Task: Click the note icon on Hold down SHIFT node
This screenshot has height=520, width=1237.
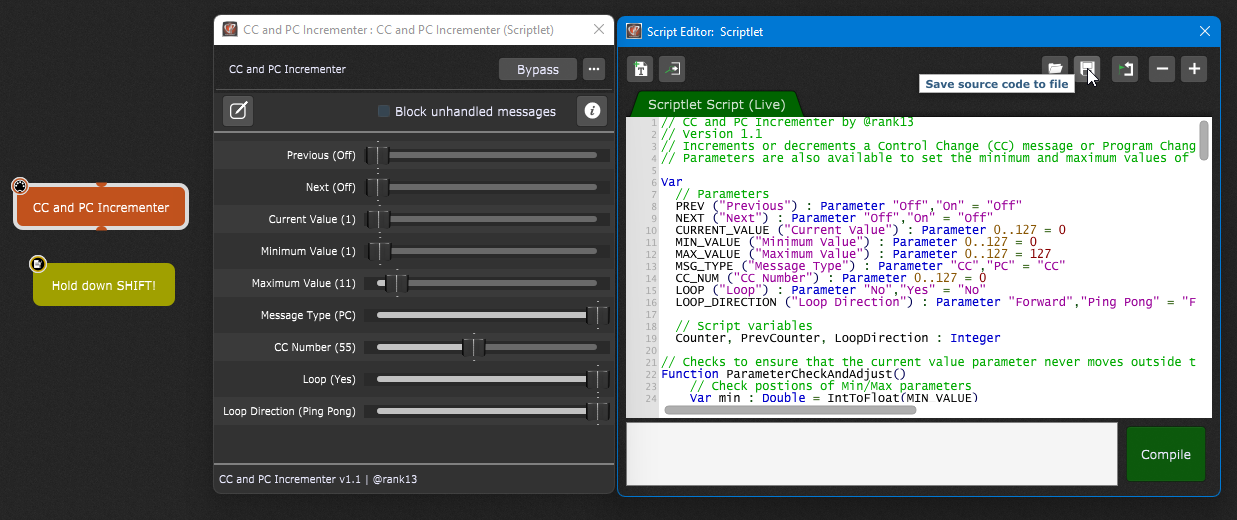Action: point(37,264)
